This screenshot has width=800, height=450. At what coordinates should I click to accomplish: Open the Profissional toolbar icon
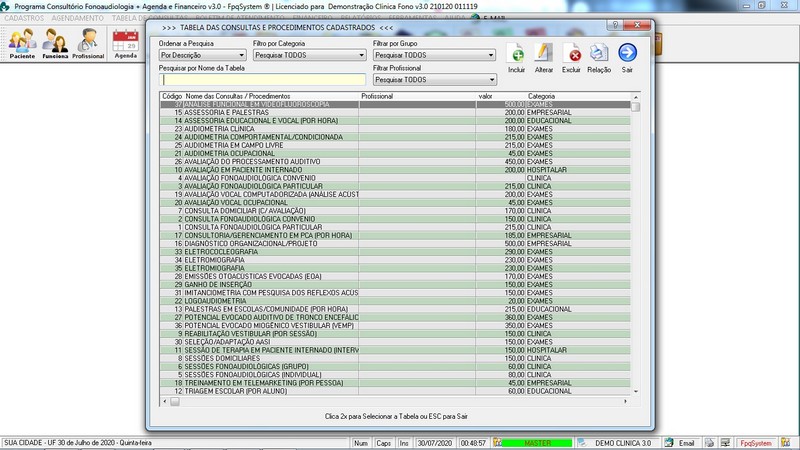88,43
